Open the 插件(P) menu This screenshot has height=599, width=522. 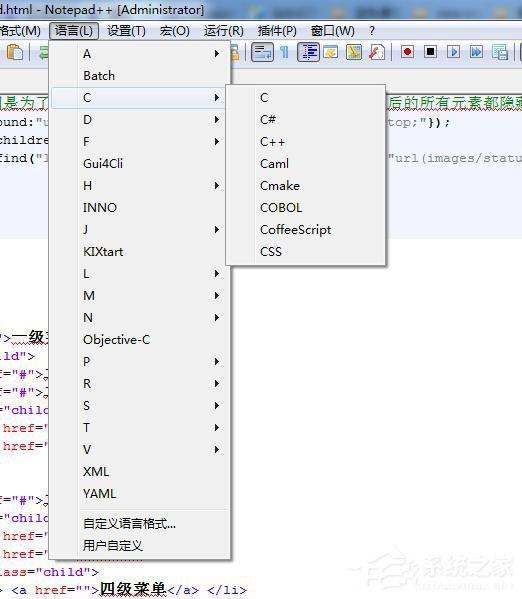click(x=277, y=31)
